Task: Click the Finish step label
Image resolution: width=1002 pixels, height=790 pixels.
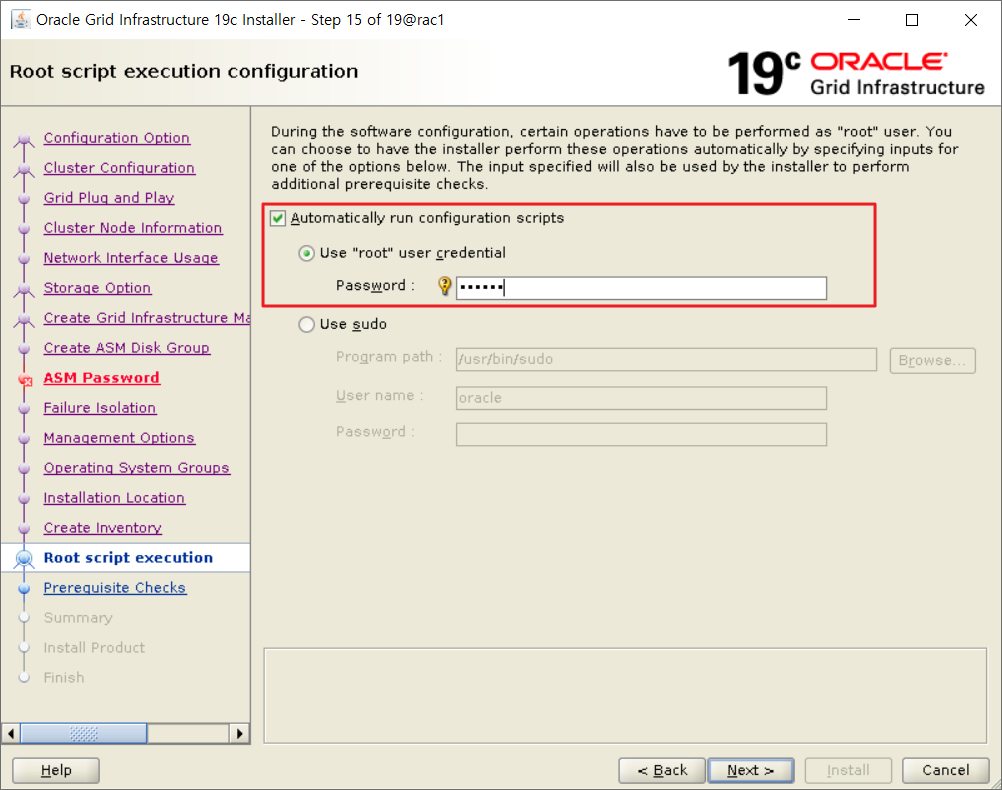Action: coord(64,678)
